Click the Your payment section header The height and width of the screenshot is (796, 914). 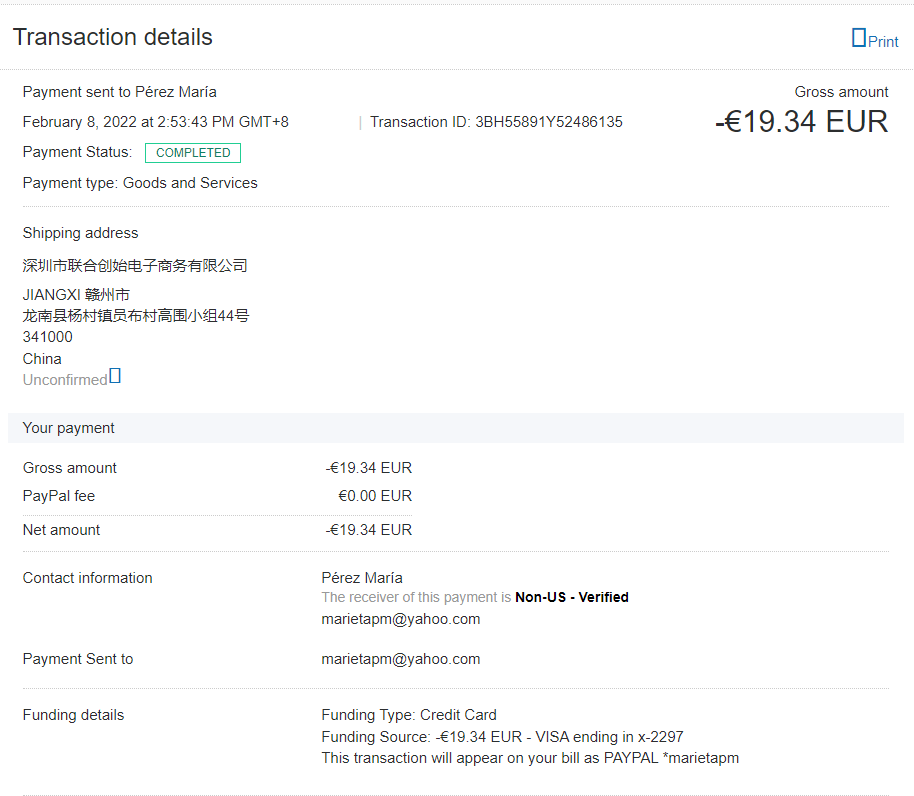pyautogui.click(x=68, y=428)
